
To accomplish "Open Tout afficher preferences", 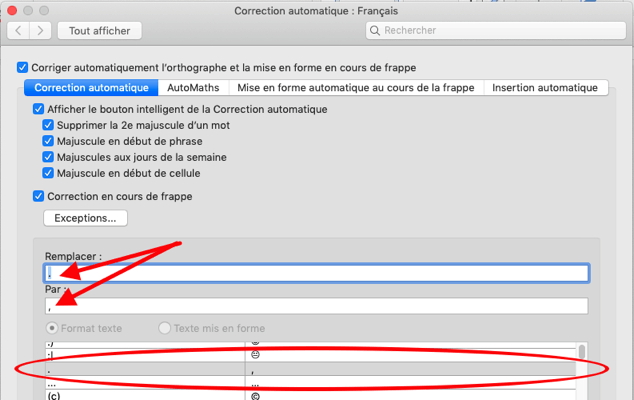I will [x=99, y=31].
